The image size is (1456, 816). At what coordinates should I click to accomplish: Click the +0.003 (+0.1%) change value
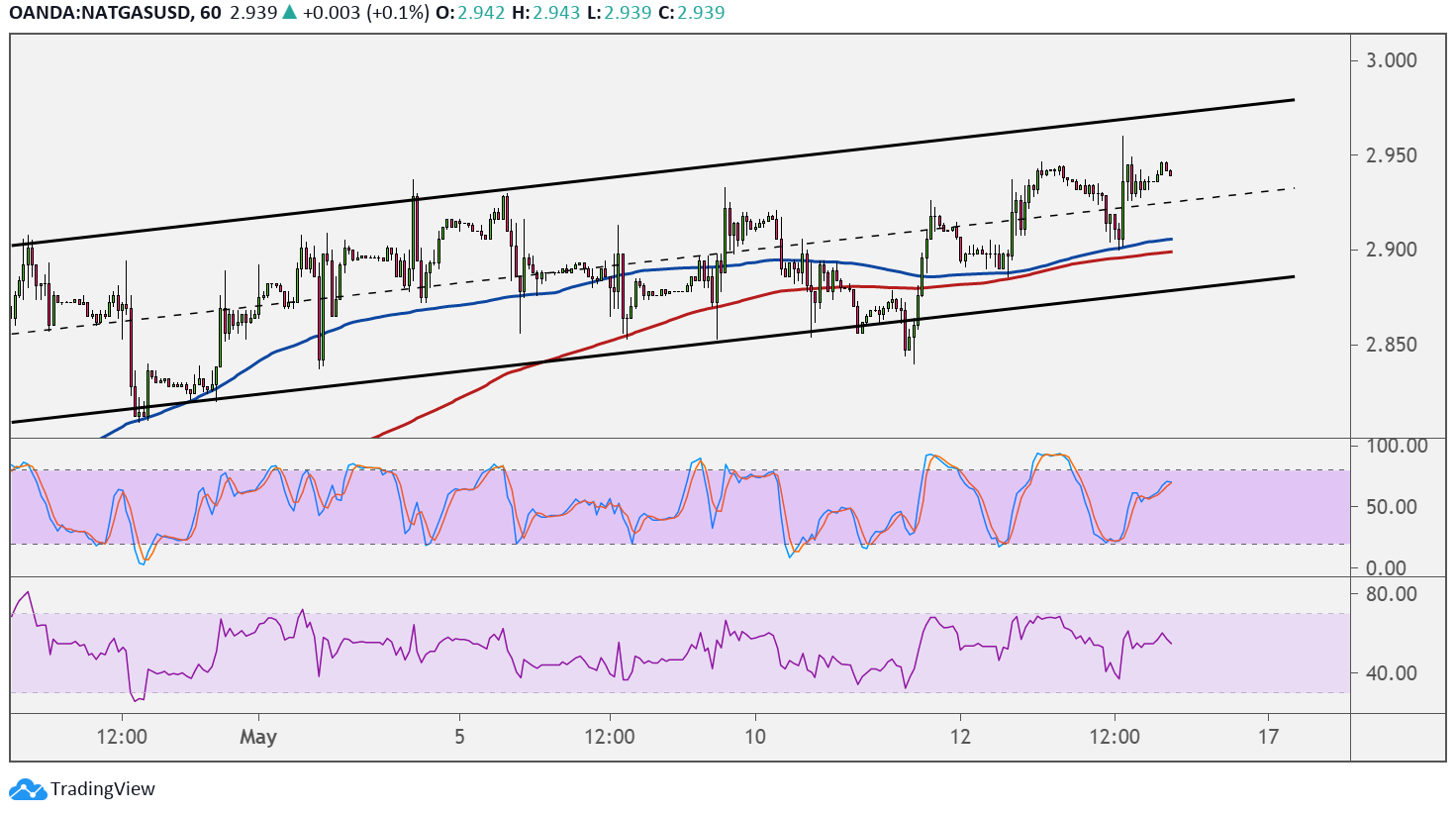click(x=365, y=13)
